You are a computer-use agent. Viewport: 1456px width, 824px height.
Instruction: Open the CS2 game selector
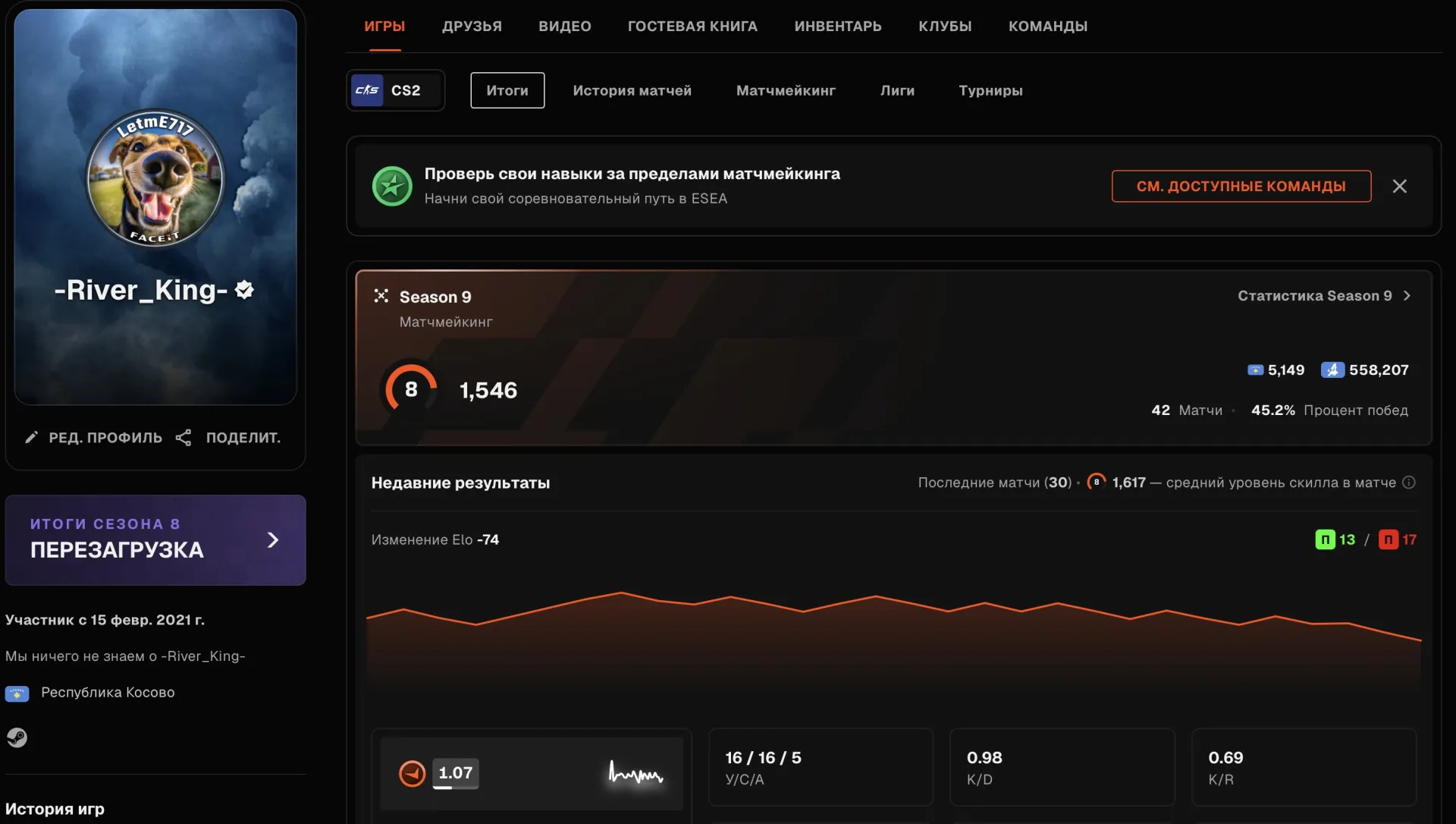[x=395, y=90]
